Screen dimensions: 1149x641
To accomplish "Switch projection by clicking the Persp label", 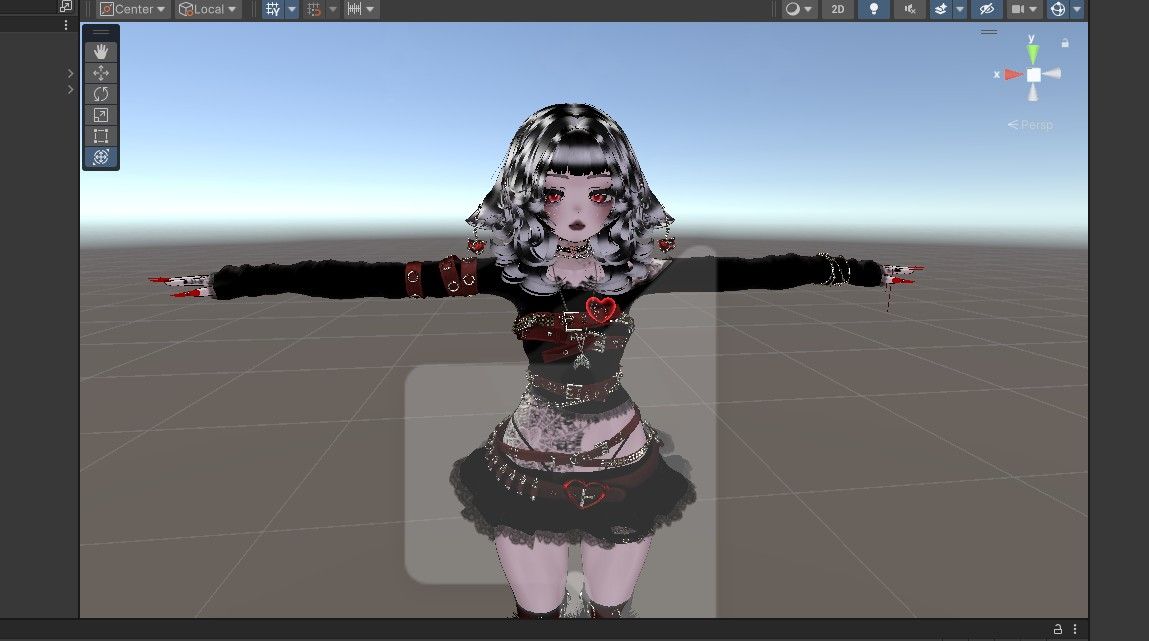I will click(1030, 125).
